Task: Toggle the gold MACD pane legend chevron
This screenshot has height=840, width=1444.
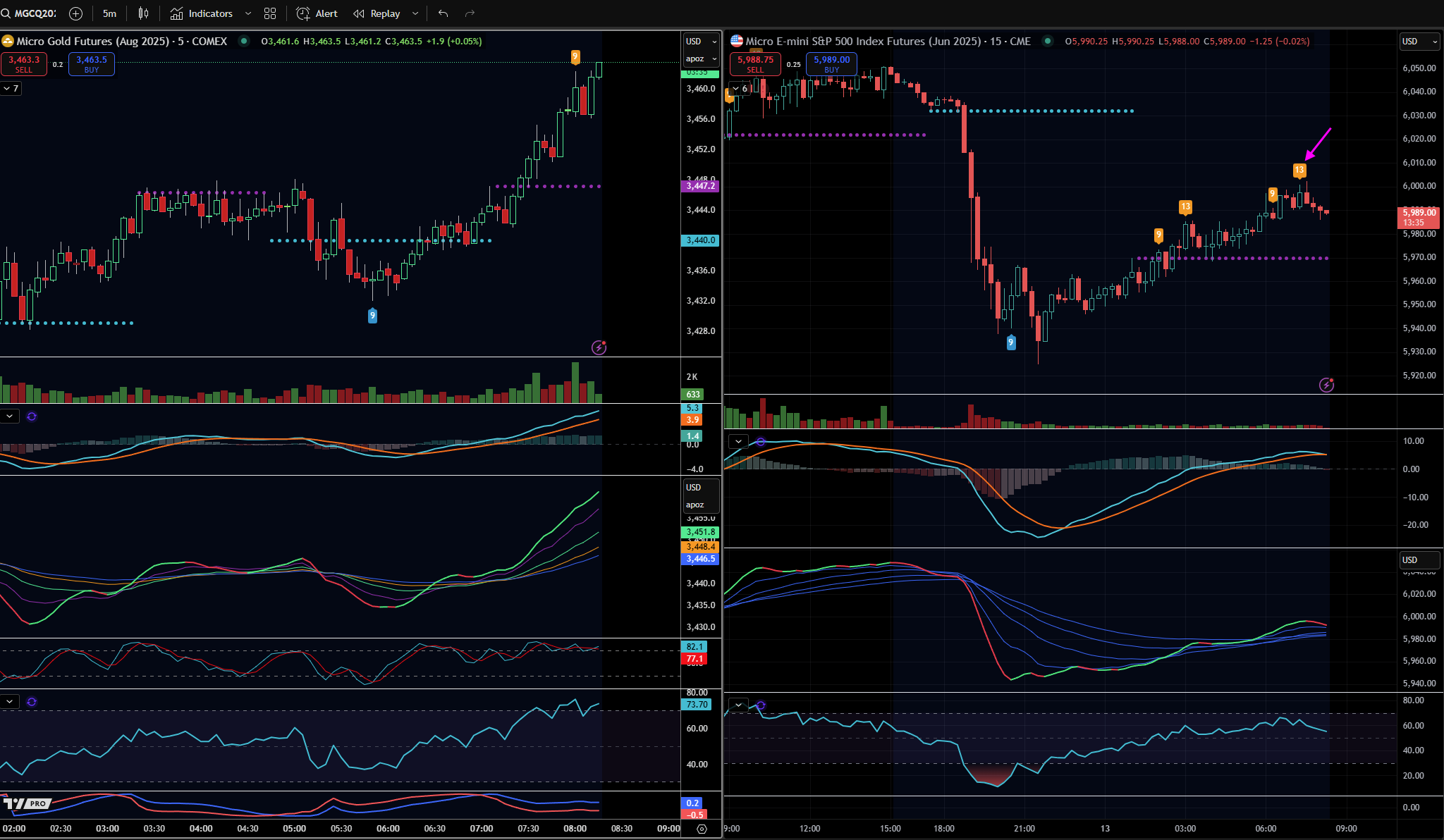Action: (x=9, y=416)
